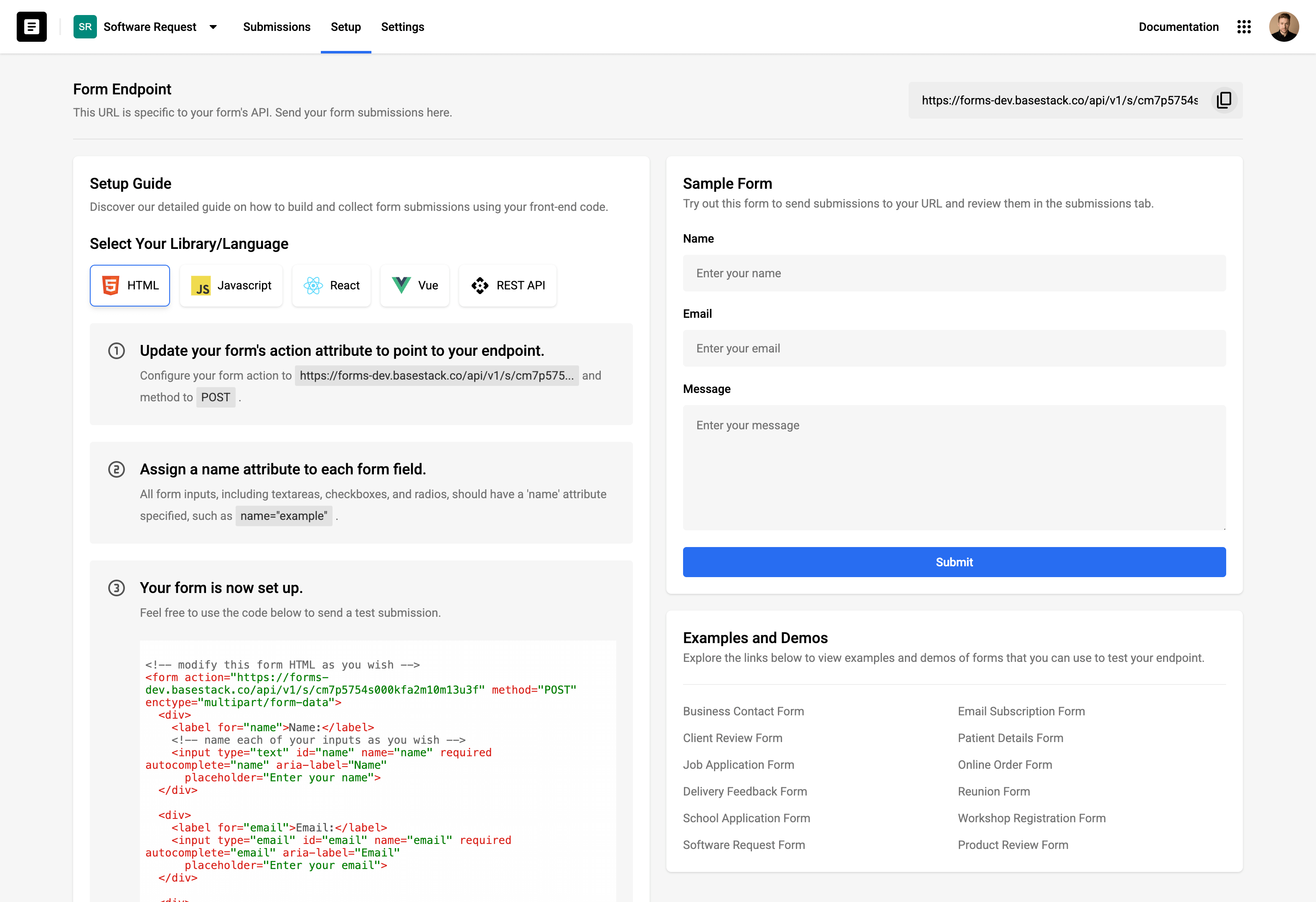1316x902 pixels.
Task: Open the Business Contact Form example
Action: [x=743, y=711]
